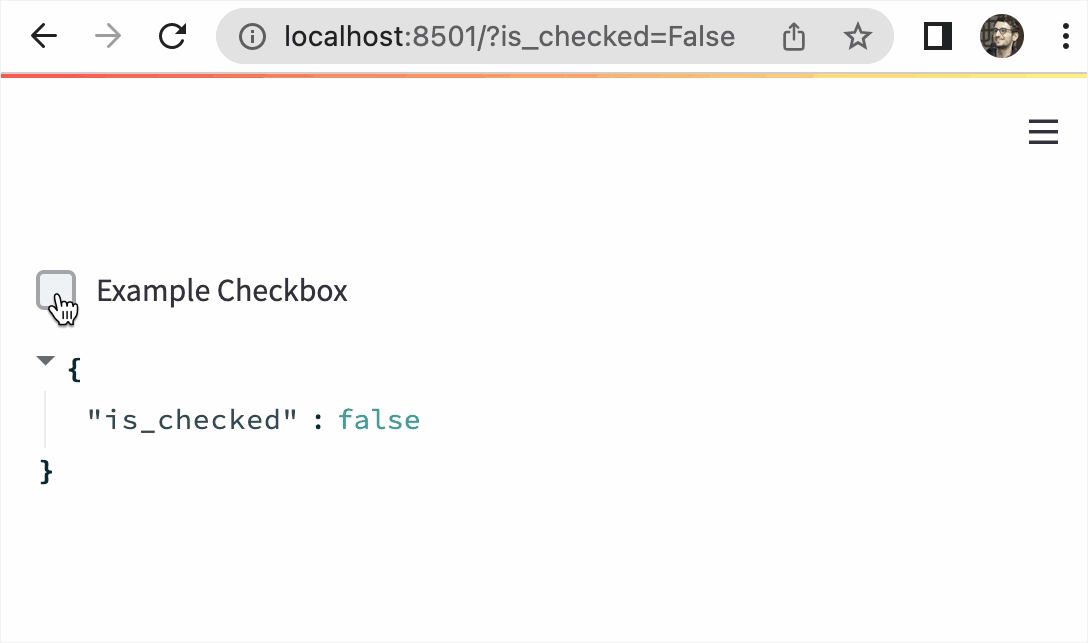This screenshot has width=1088, height=643.
Task: Click the browser forward arrow
Action: [108, 37]
